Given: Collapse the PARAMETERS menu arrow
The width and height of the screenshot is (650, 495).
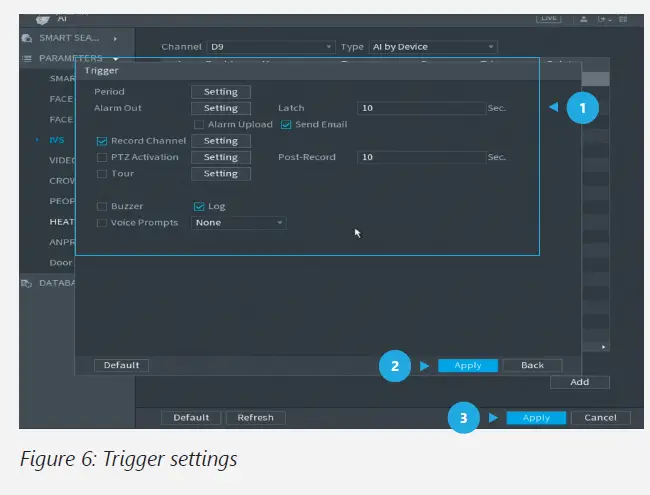Looking at the screenshot, I should click(x=115, y=58).
